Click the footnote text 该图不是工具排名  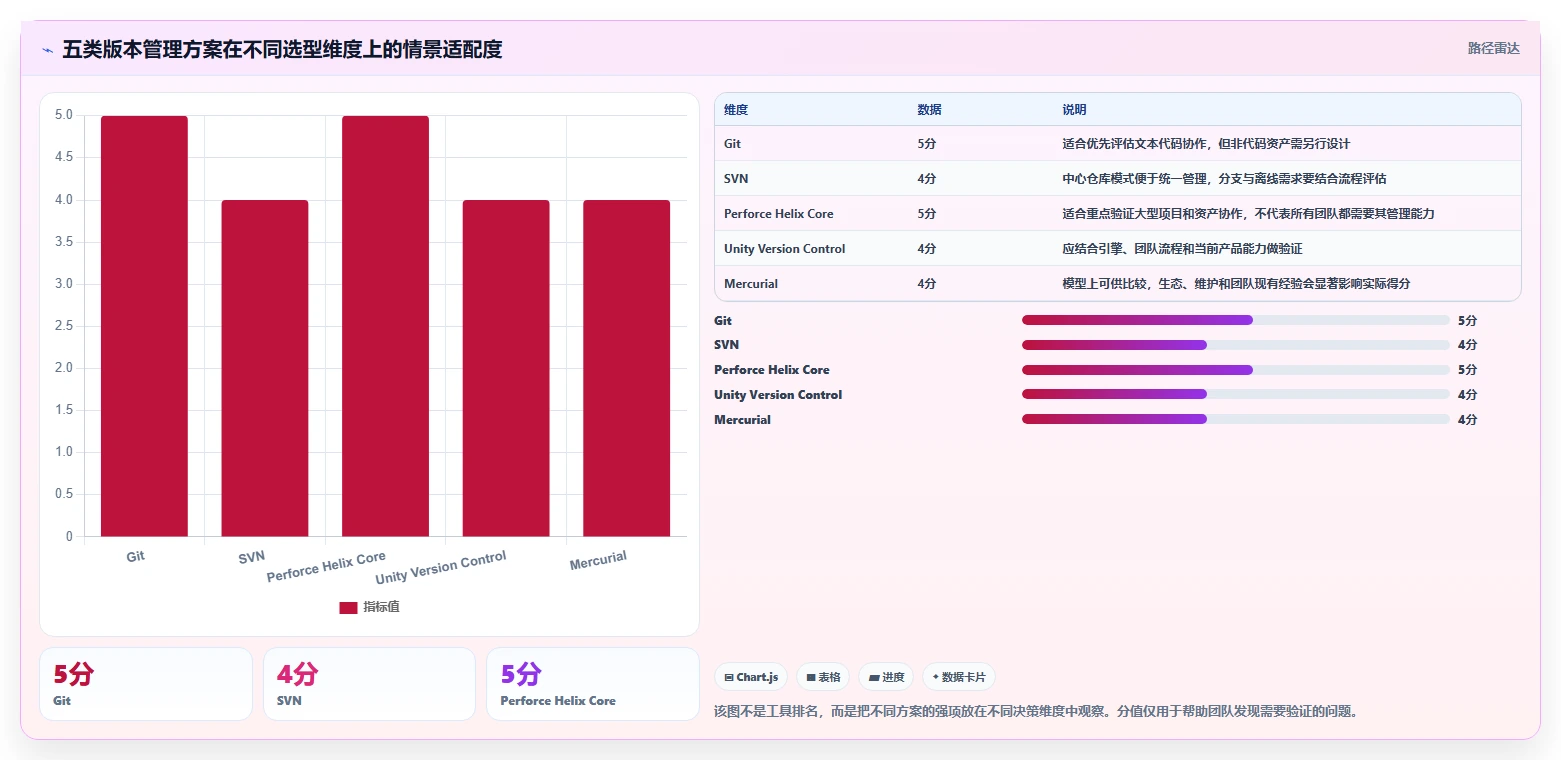click(1035, 712)
